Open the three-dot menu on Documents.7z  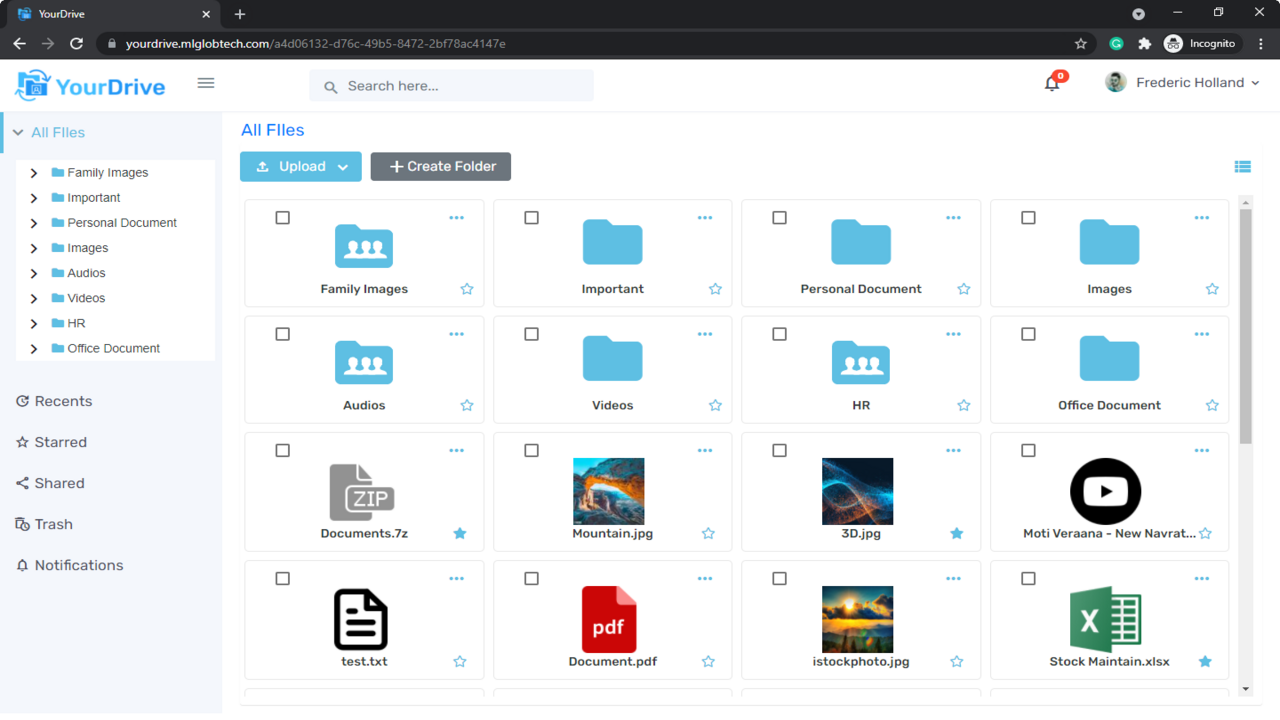[457, 450]
